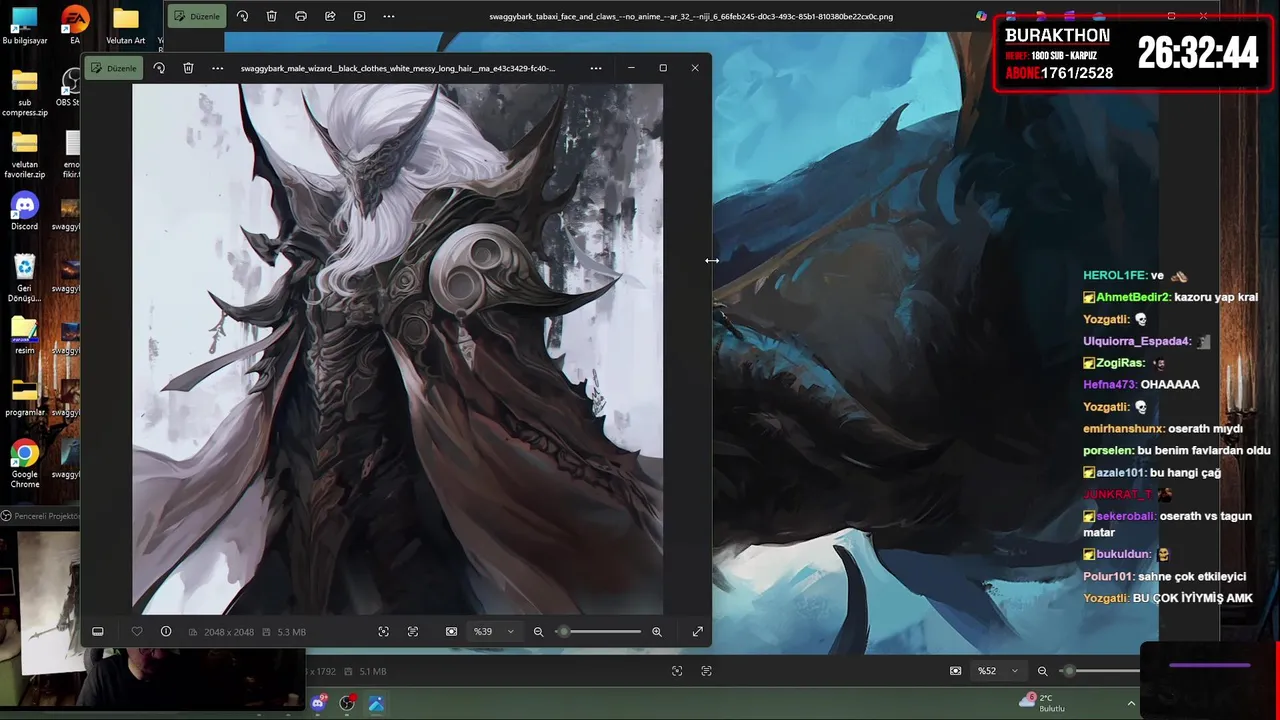Click the front window zoom slider
The height and width of the screenshot is (720, 1280).
[598, 632]
